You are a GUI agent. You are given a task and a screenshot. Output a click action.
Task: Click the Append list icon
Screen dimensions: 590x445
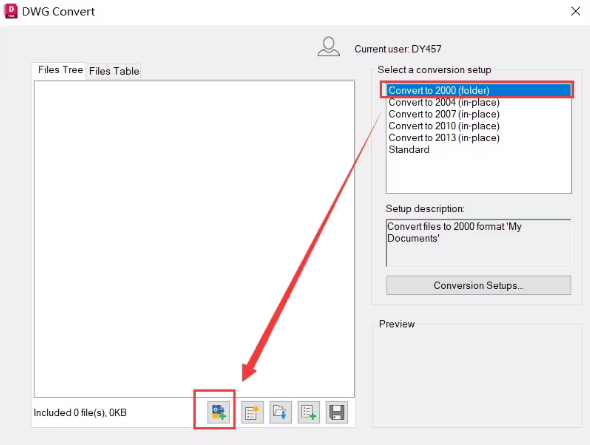(309, 412)
